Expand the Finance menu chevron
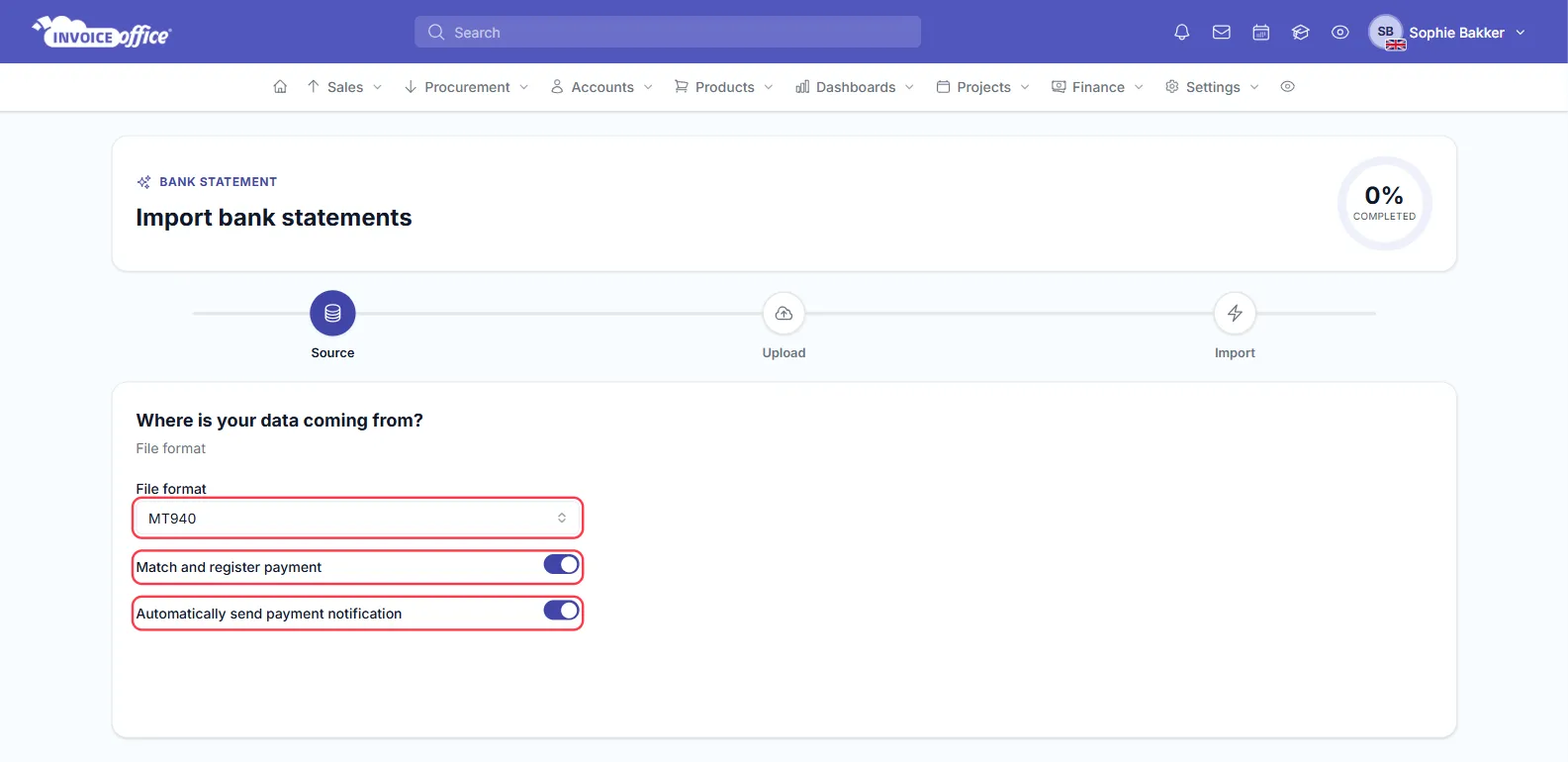1568x762 pixels. point(1139,87)
